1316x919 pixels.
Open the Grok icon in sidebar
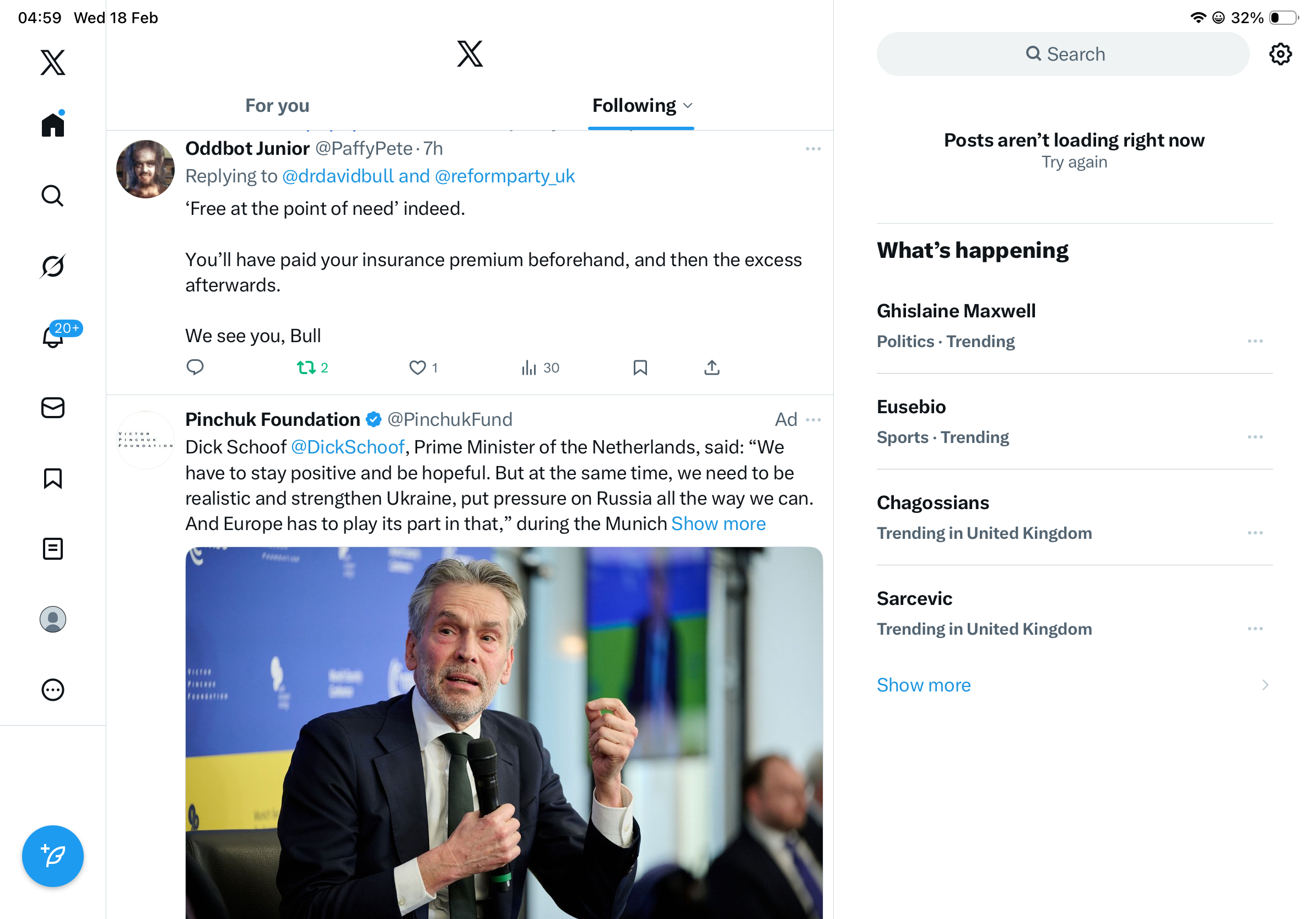pos(53,266)
